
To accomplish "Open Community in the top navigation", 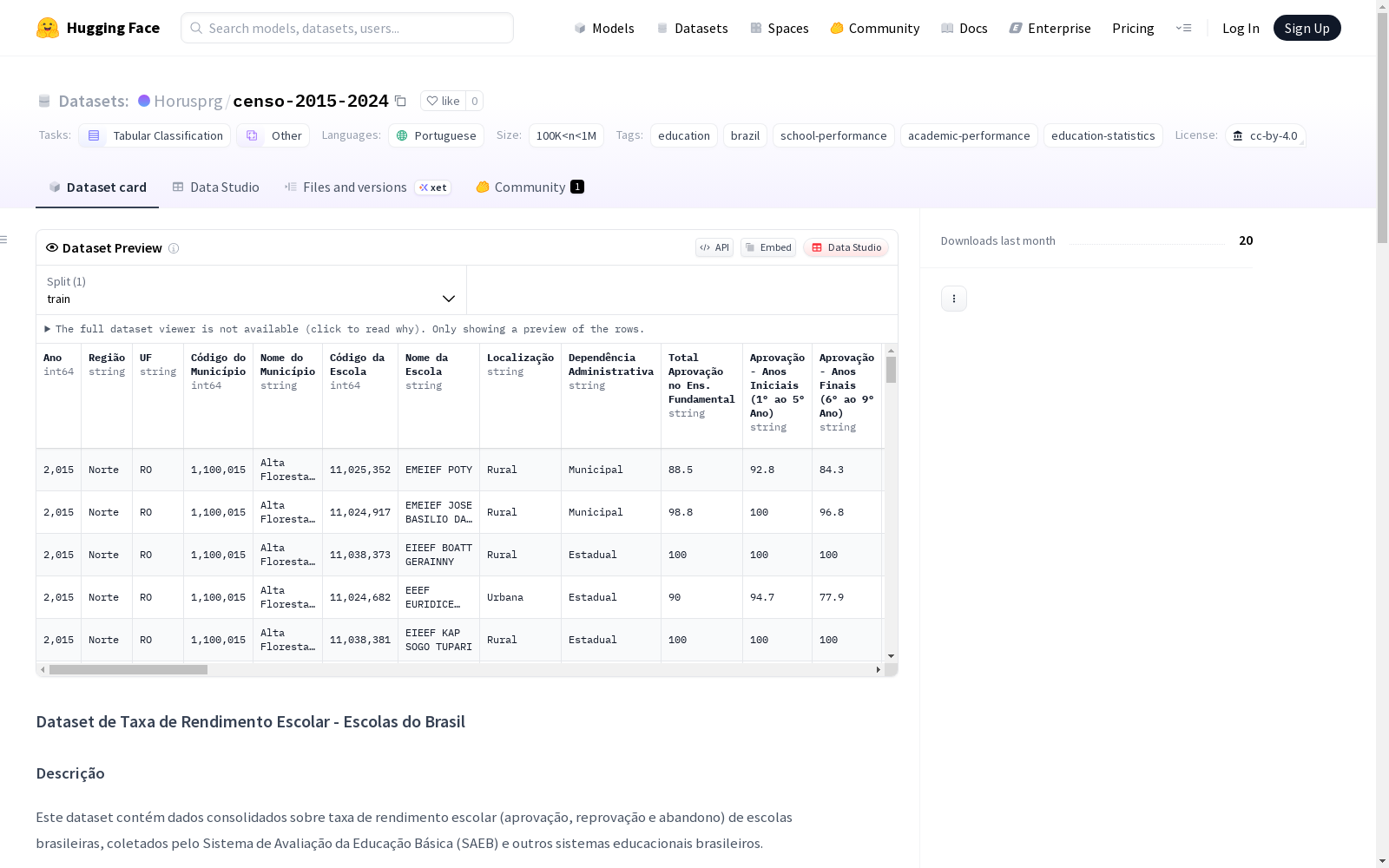I will coord(875,28).
